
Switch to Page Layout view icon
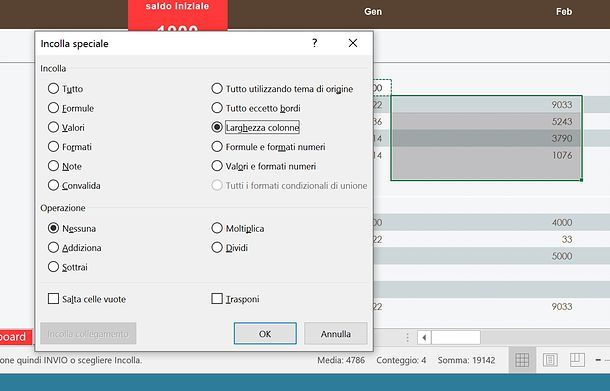[x=550, y=360]
